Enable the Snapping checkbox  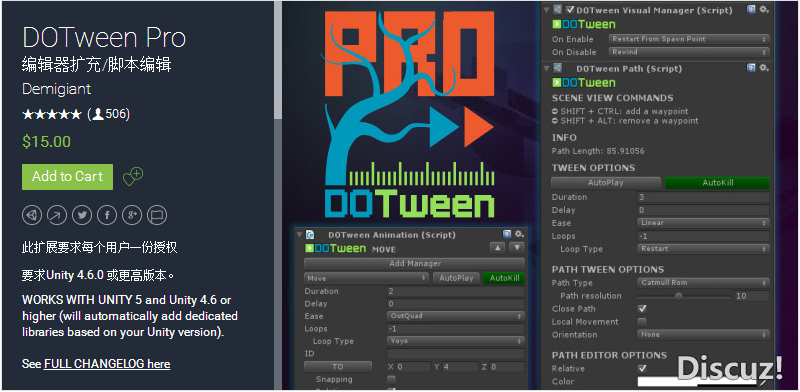point(391,379)
